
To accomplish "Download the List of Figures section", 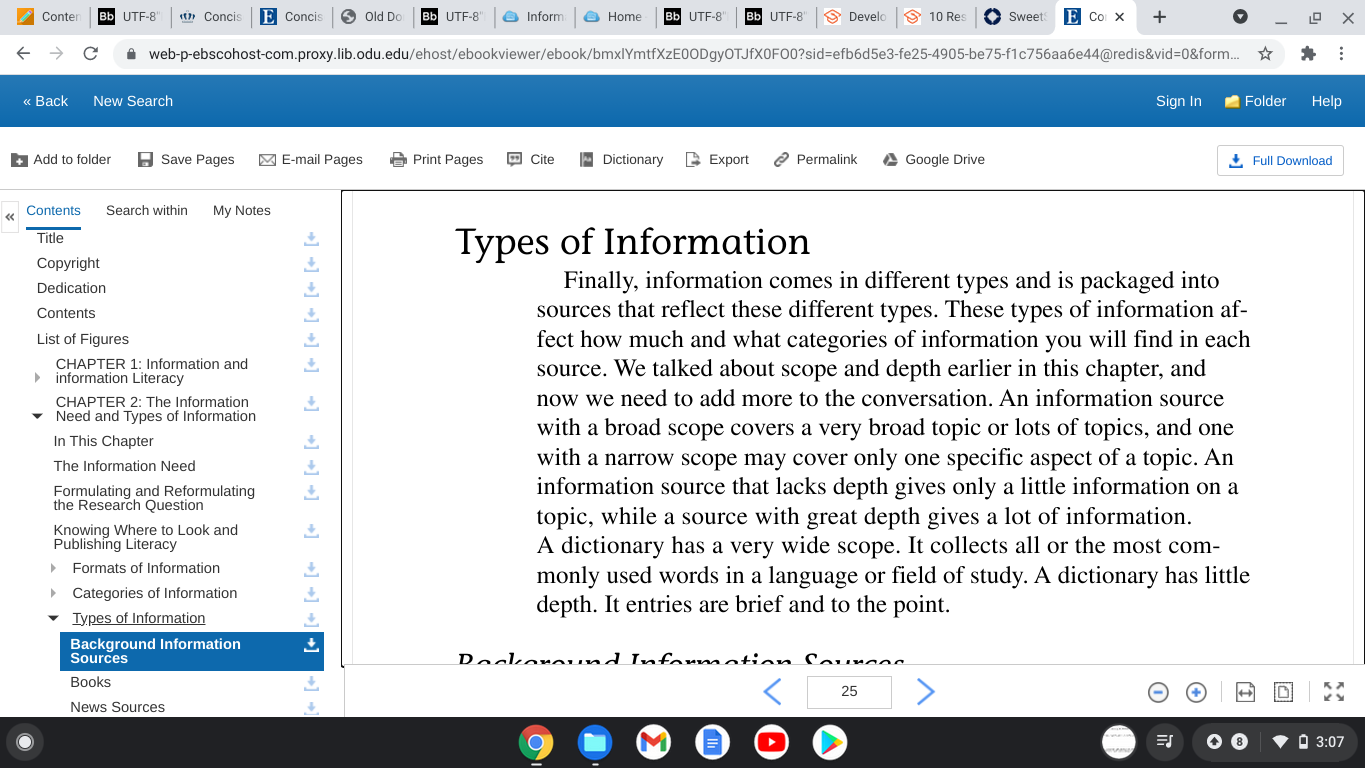I will [x=311, y=339].
